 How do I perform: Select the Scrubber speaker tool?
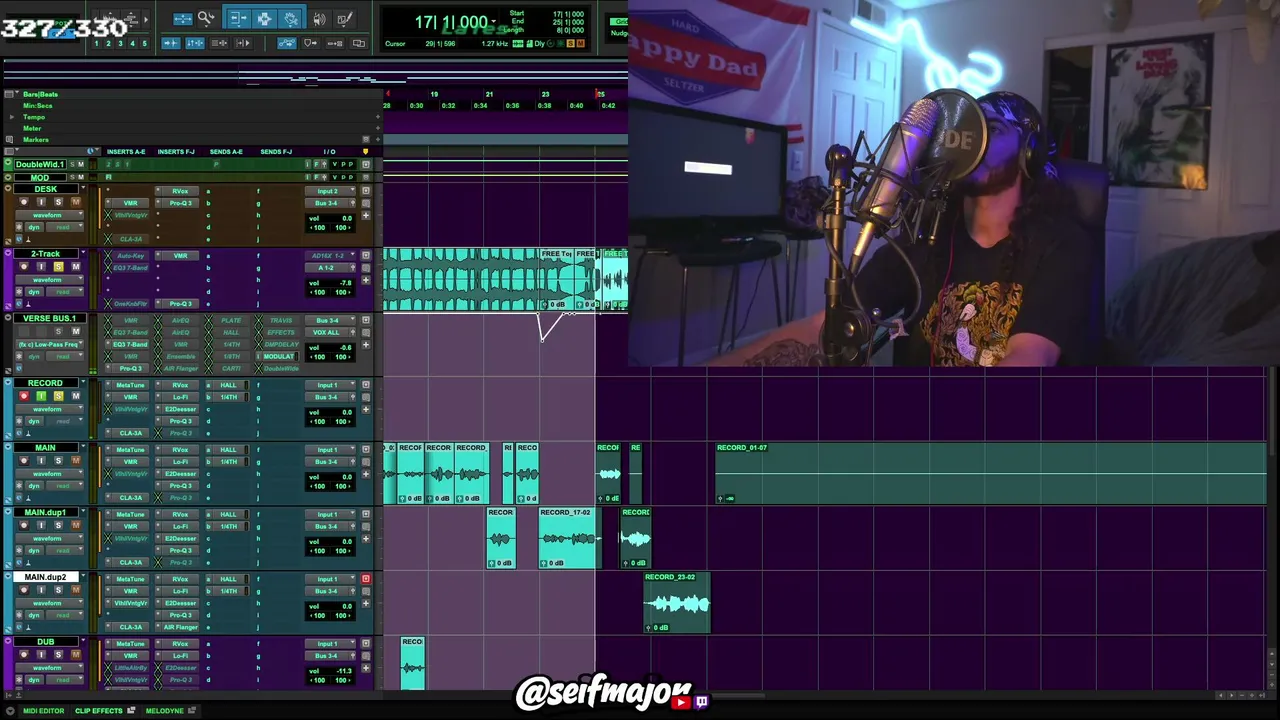pos(319,18)
